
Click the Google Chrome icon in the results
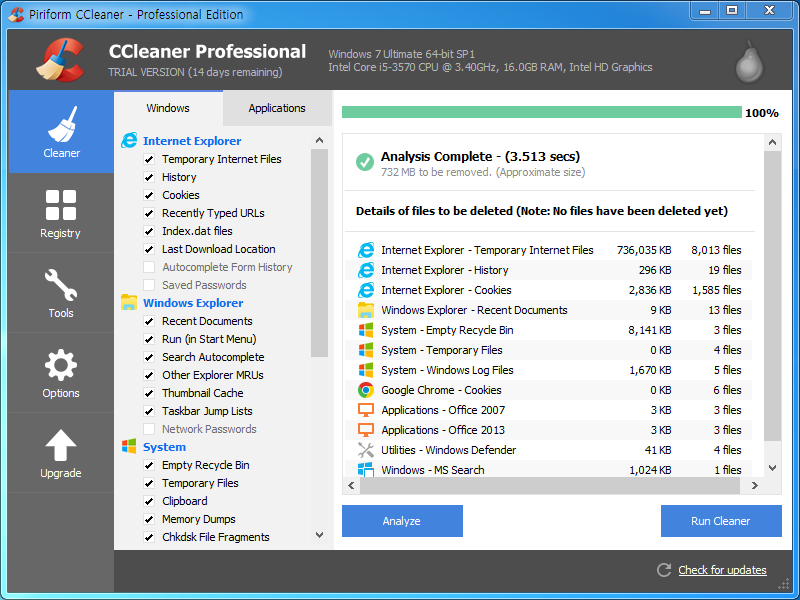click(366, 390)
